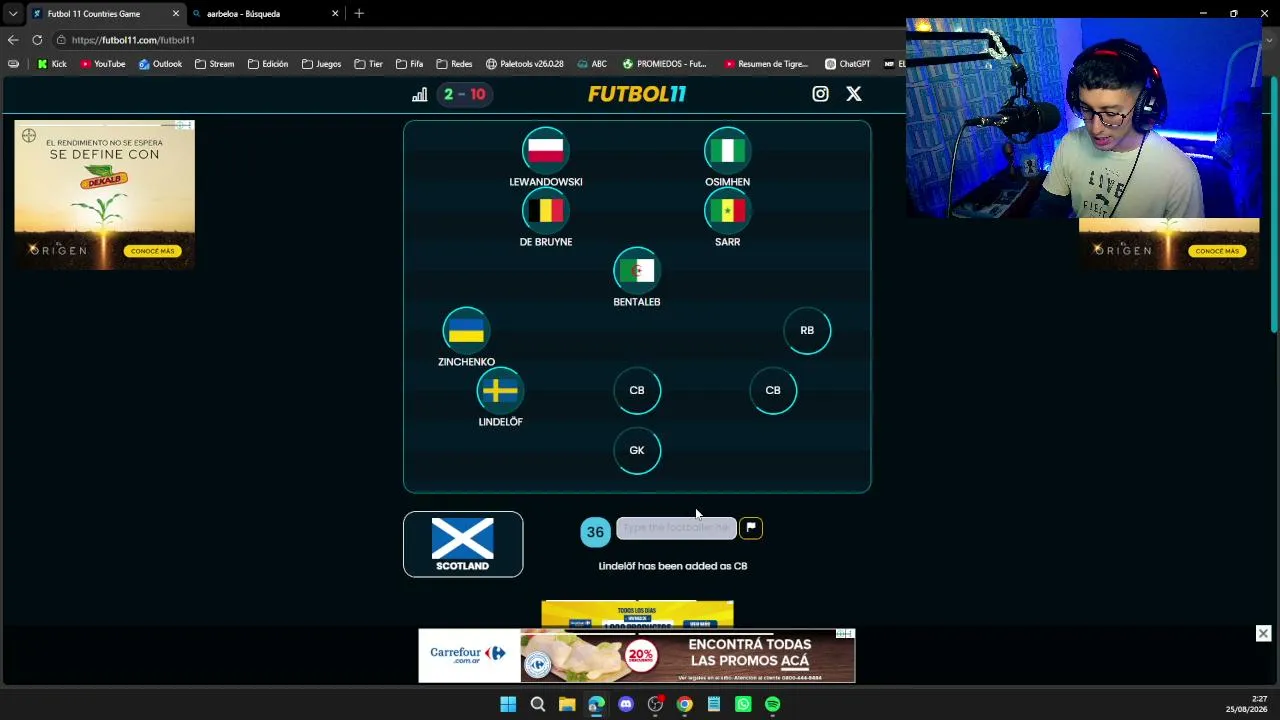Expand the Stream bookmarks folder
The width and height of the screenshot is (1280, 720).
214,64
